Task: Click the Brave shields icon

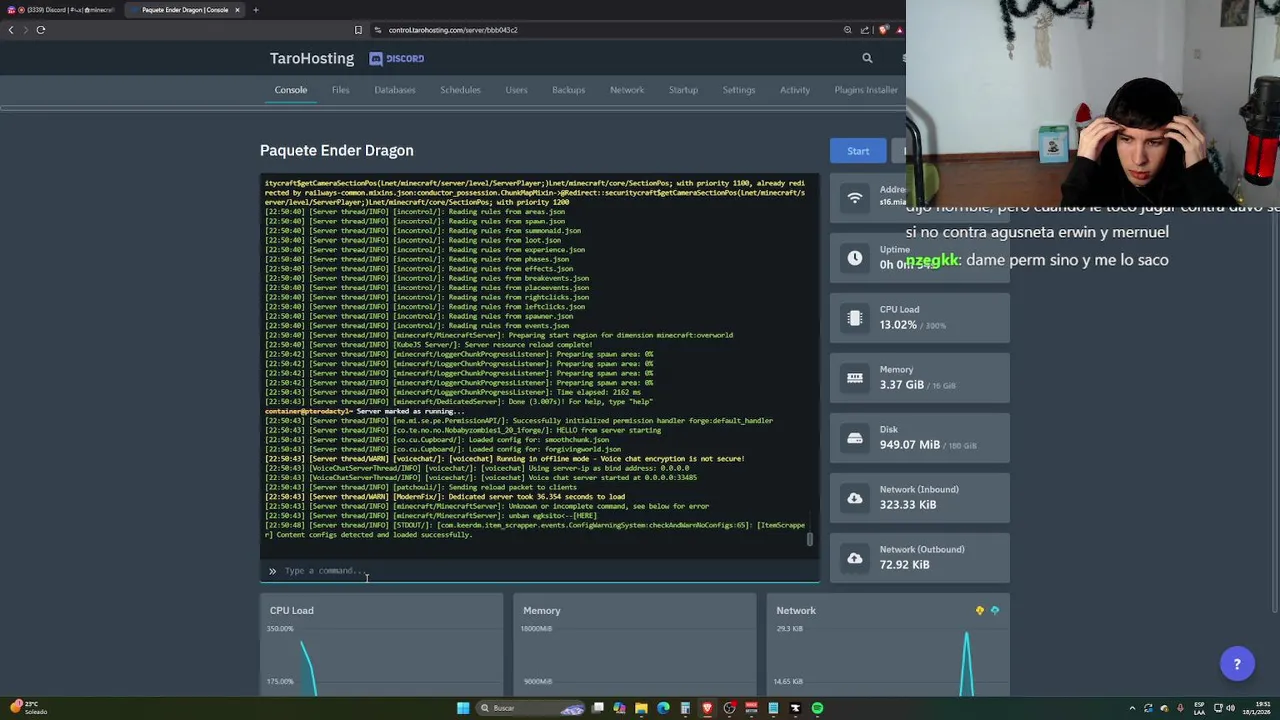Action: pyautogui.click(x=884, y=30)
